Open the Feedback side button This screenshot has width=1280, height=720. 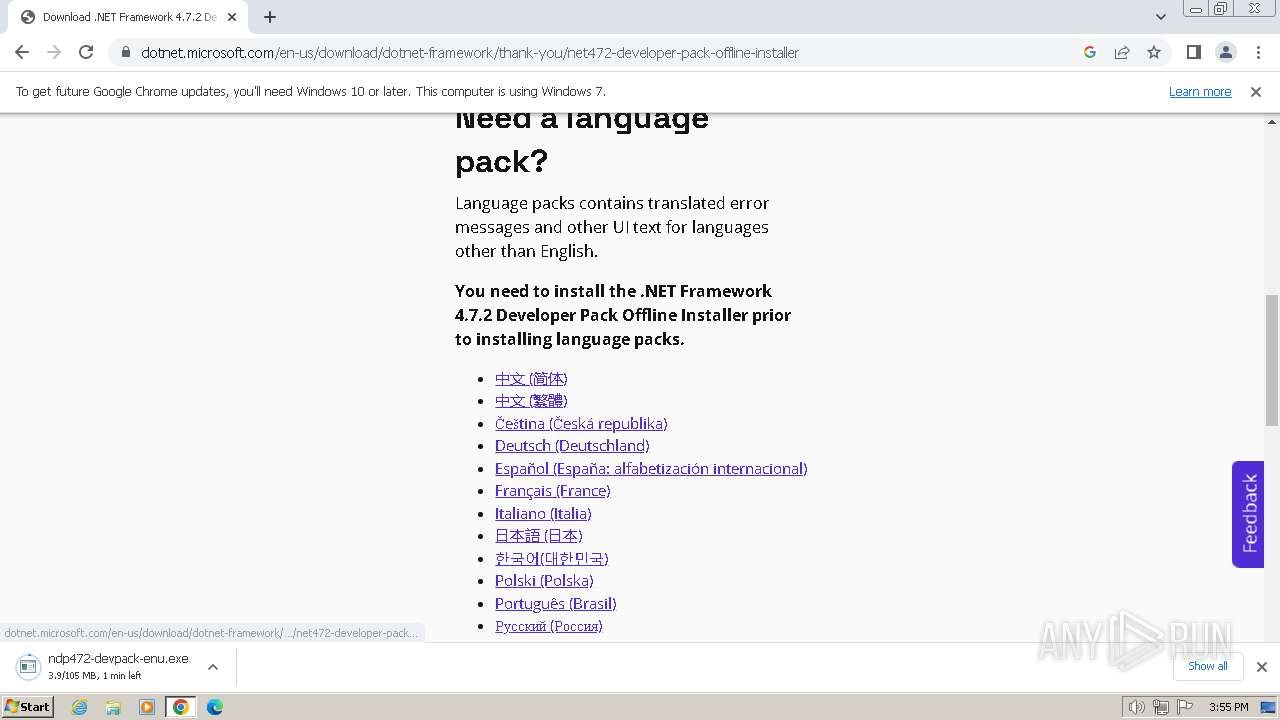1248,514
